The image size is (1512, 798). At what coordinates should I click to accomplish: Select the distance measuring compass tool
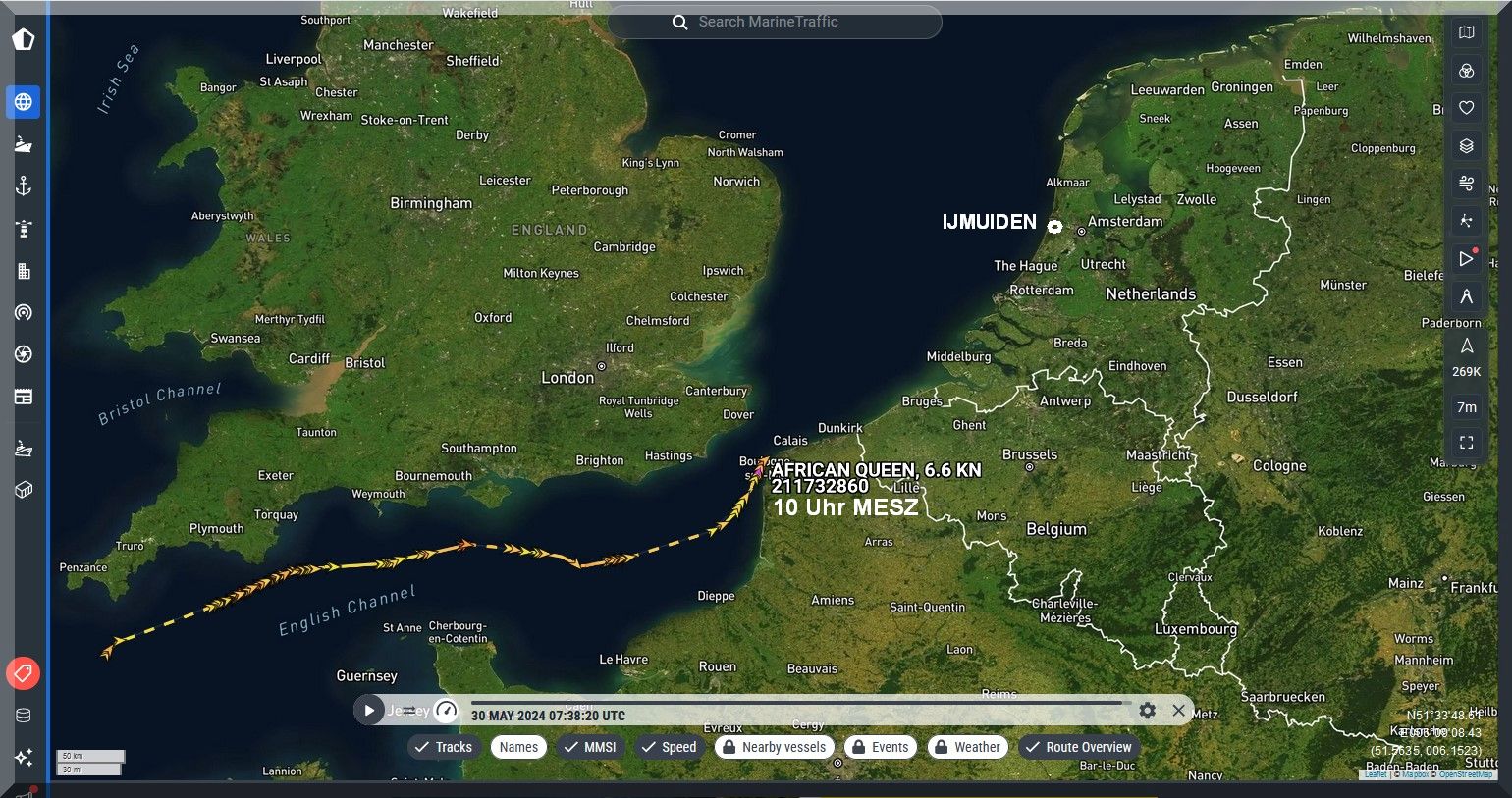click(1466, 296)
